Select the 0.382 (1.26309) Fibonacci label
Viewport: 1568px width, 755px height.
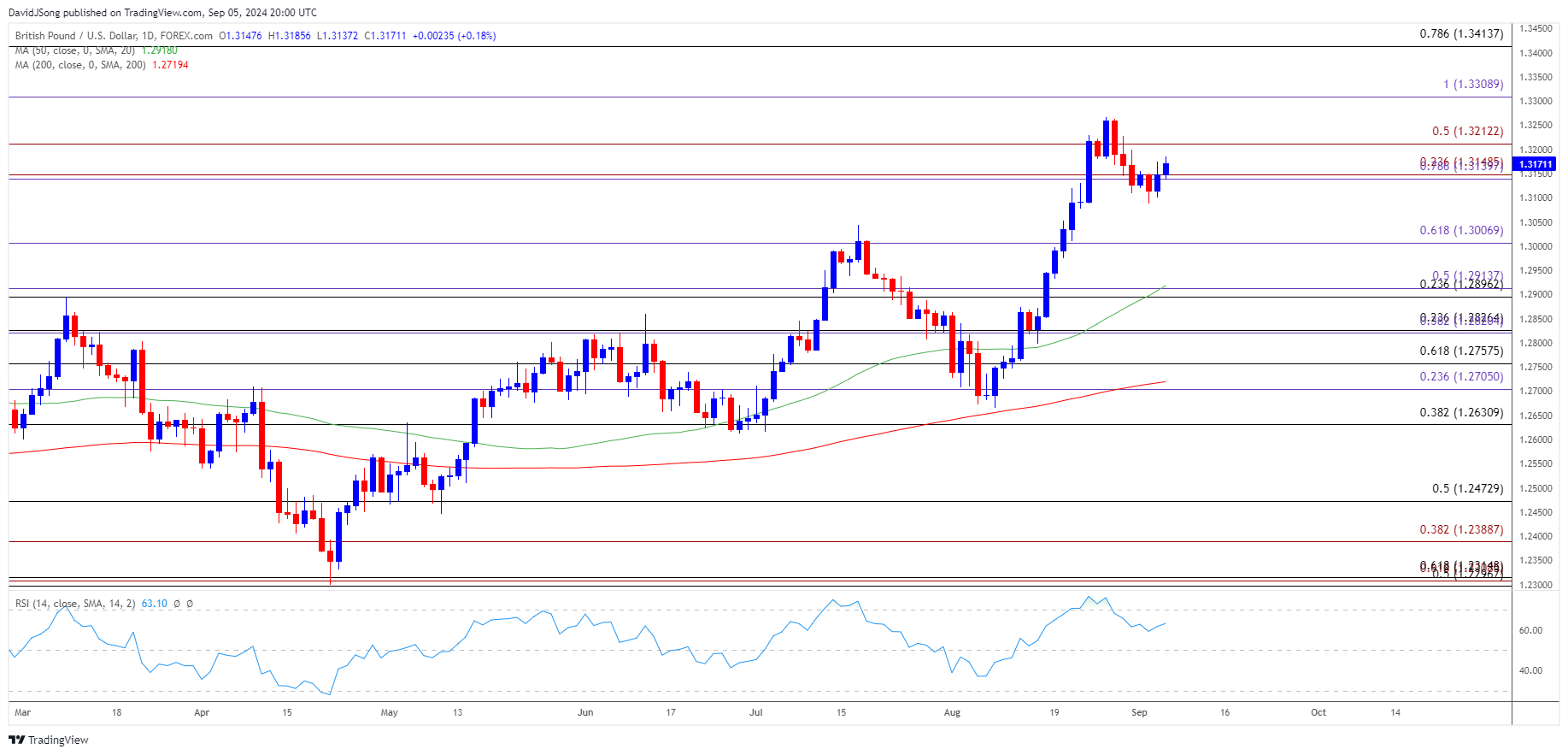coord(1461,413)
